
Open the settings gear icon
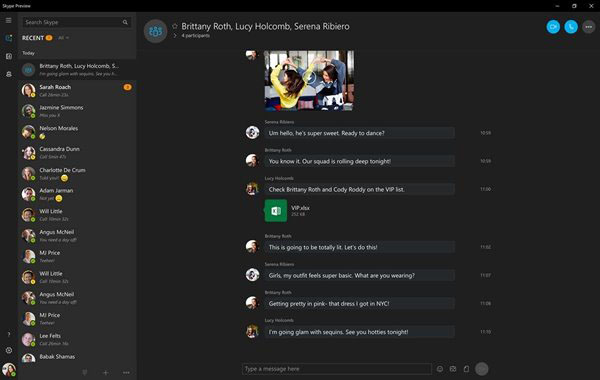[8, 350]
